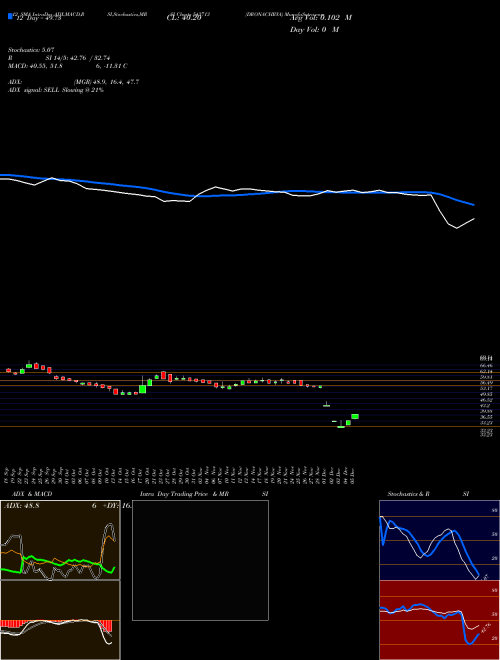Viewport: 500px width, 660px height.
Task: Open the blue Stochastics chart panel
Action: [x=439, y=540]
